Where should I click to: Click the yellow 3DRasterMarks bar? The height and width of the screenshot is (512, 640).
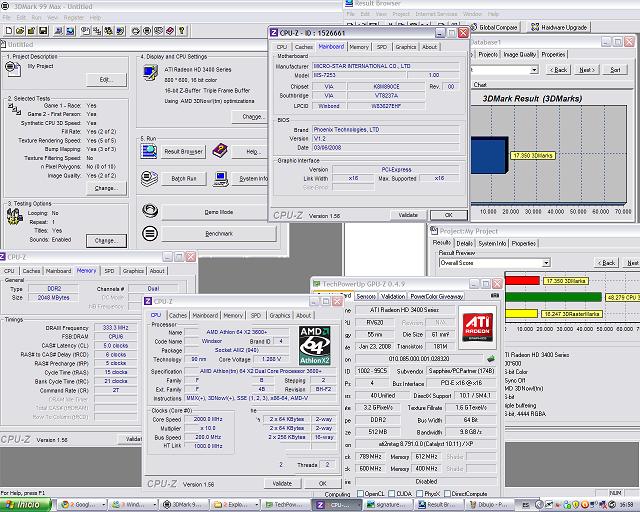click(521, 314)
